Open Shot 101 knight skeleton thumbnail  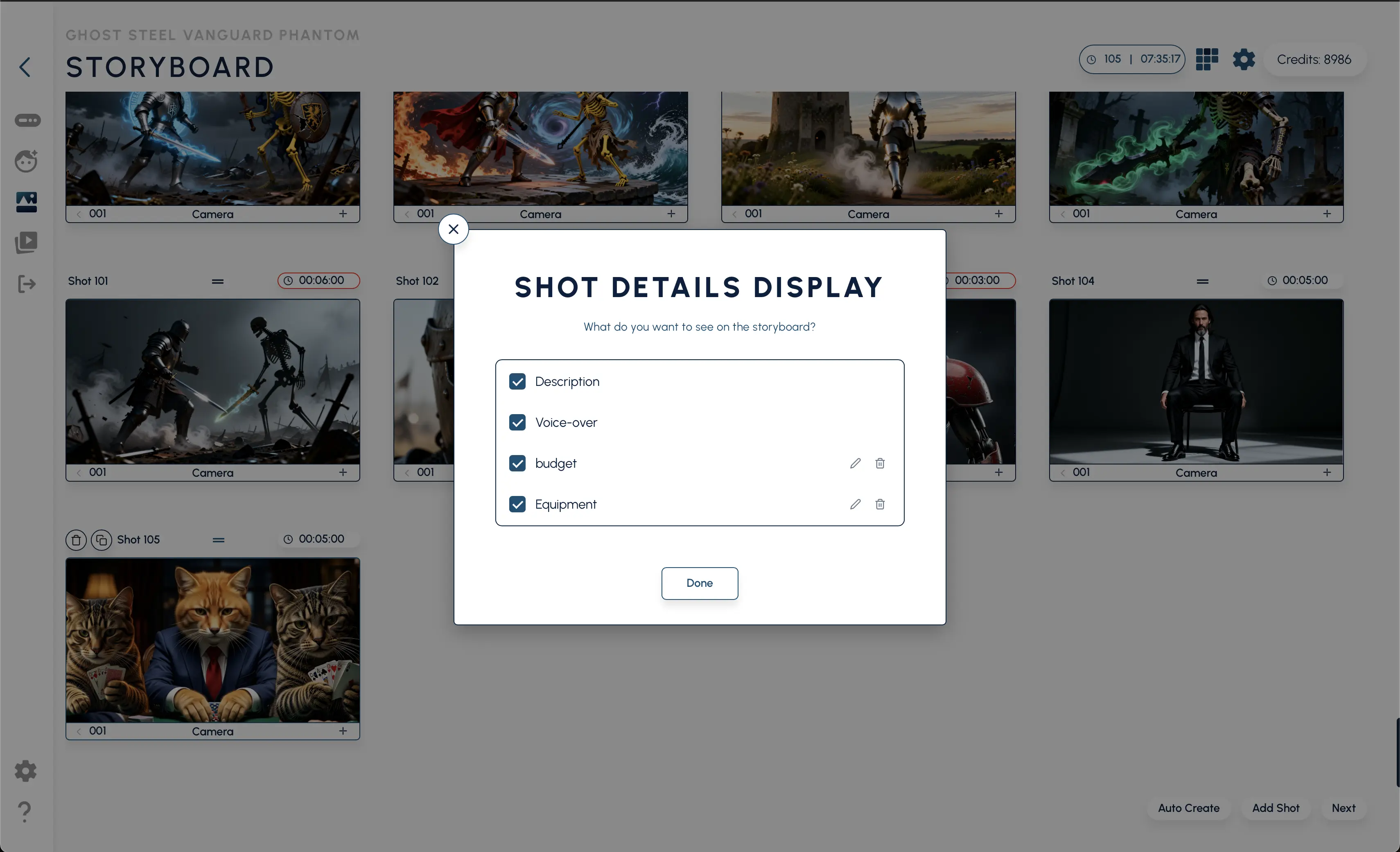[212, 382]
